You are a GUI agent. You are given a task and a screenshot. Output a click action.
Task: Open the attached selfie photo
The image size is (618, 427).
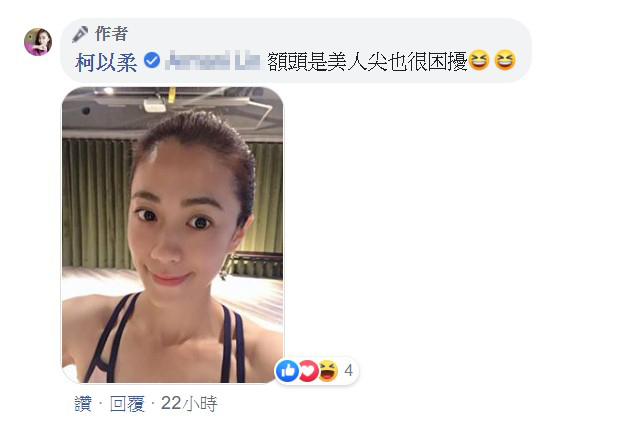tap(173, 235)
